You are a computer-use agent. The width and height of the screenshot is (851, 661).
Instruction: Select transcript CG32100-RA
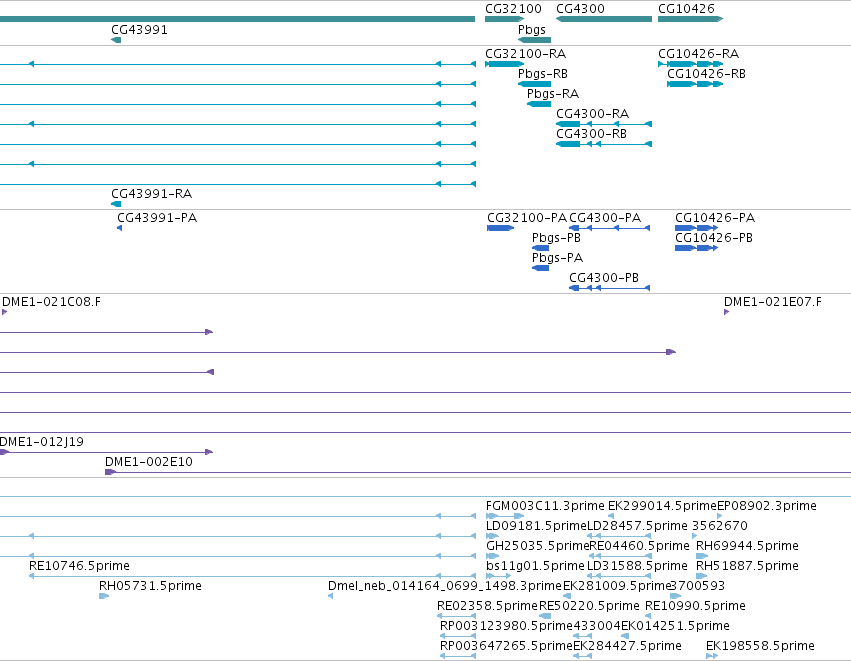click(504, 64)
